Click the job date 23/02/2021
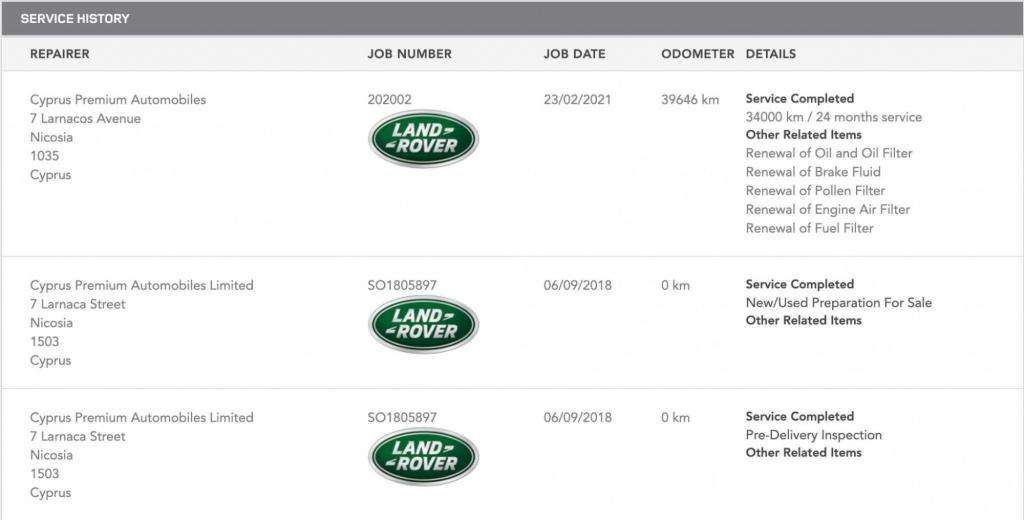This screenshot has height=520, width=1024. (577, 100)
